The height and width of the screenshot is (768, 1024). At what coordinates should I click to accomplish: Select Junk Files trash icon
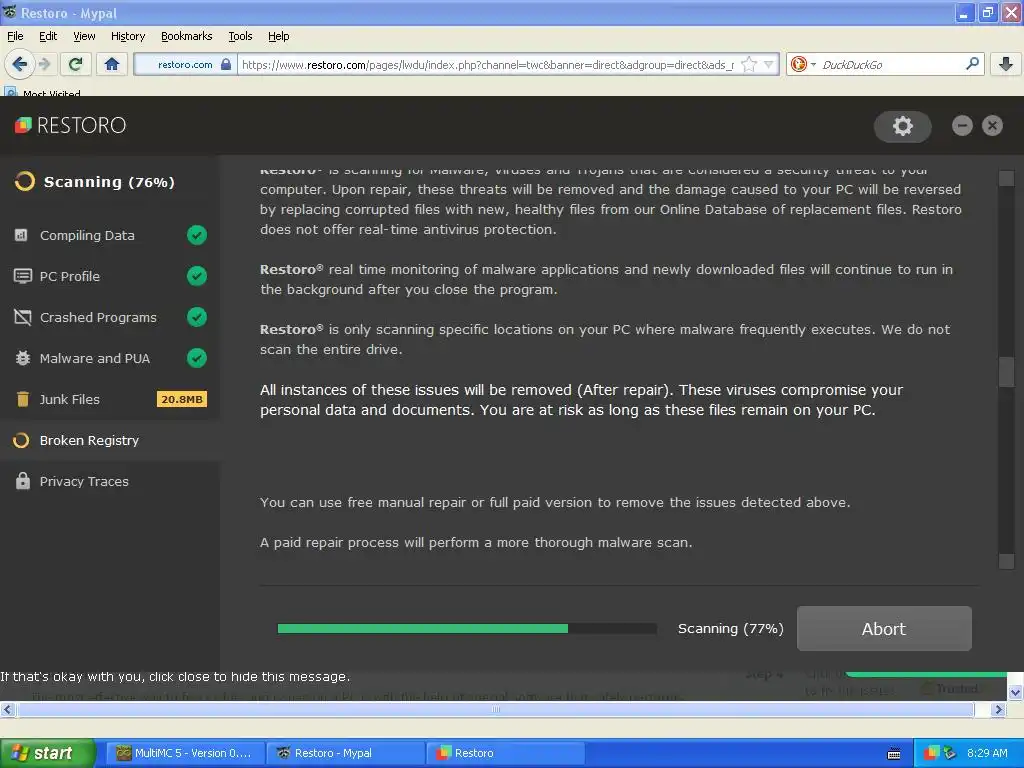pyautogui.click(x=22, y=399)
